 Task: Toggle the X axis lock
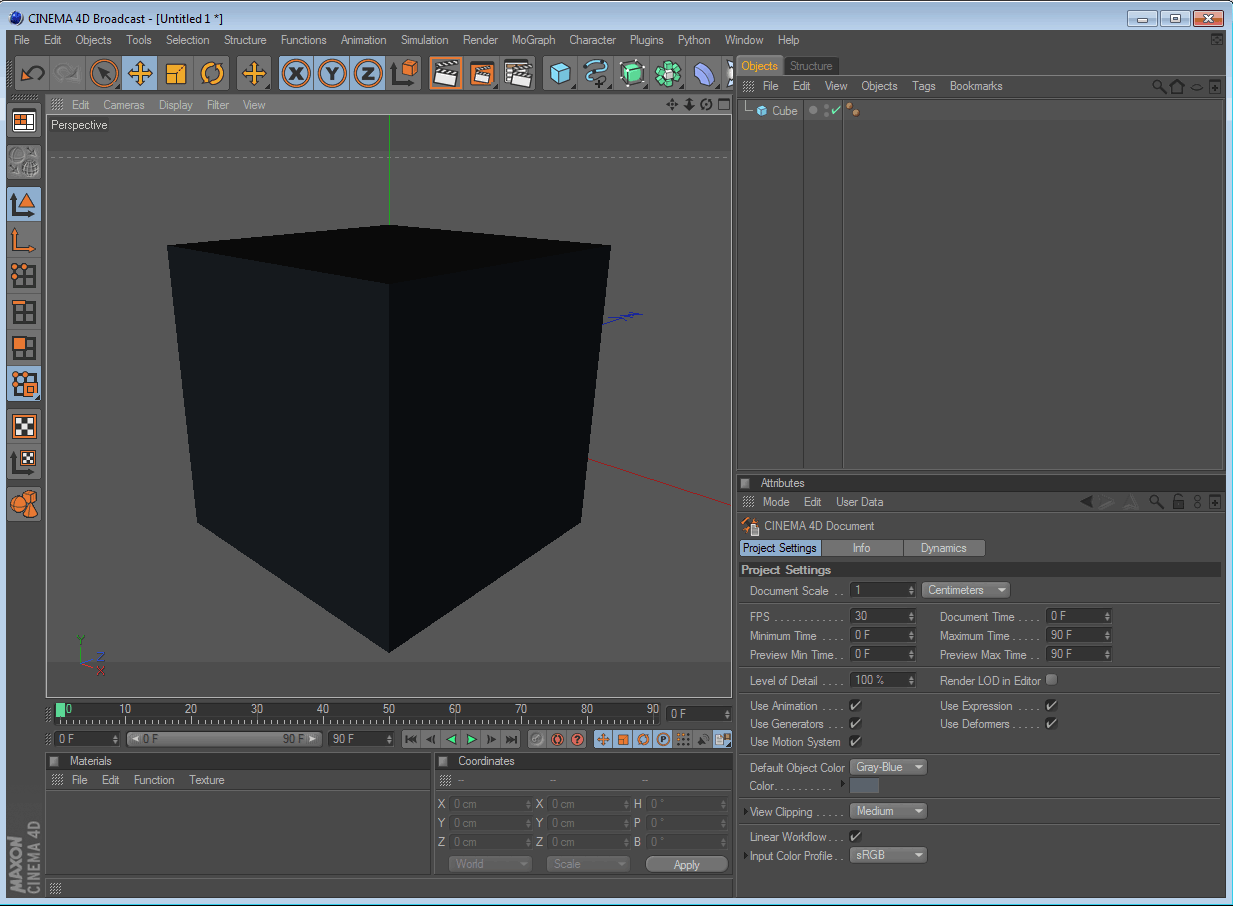pyautogui.click(x=296, y=73)
